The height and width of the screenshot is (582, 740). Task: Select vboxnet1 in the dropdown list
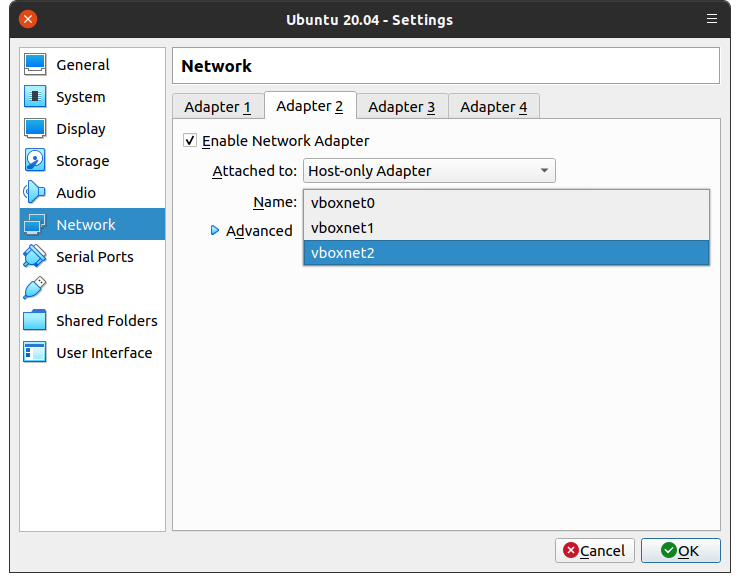click(x=506, y=228)
